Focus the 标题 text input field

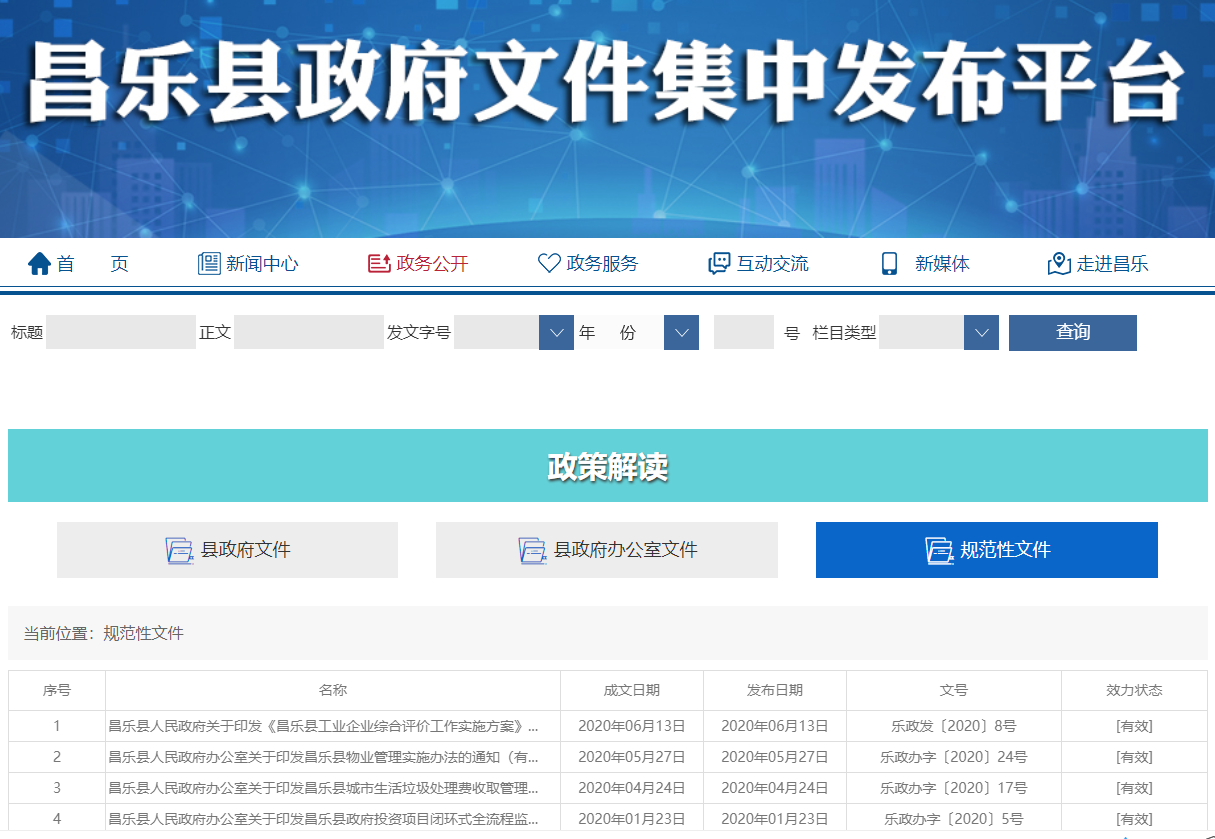[x=120, y=333]
